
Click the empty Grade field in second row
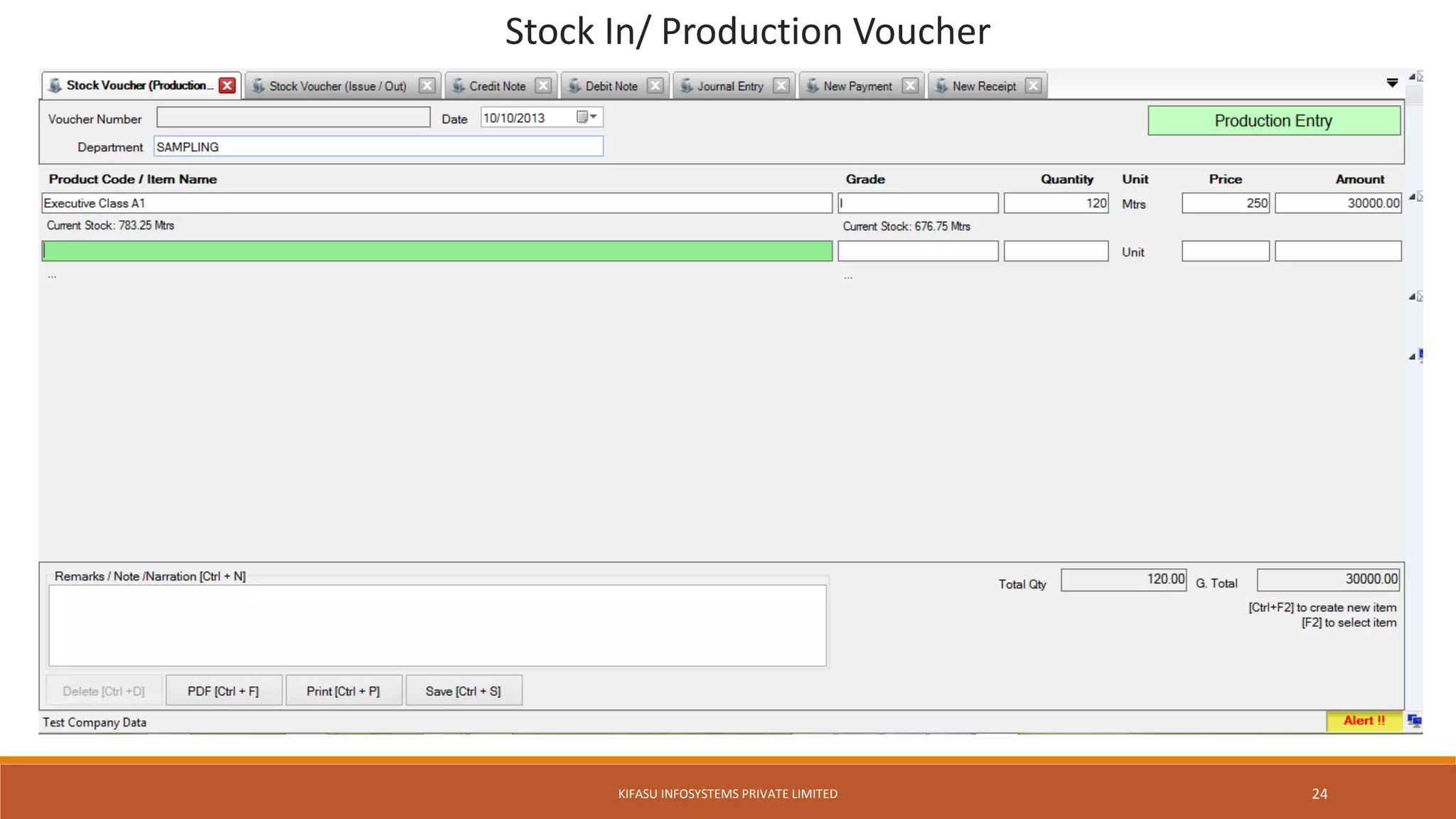click(918, 251)
